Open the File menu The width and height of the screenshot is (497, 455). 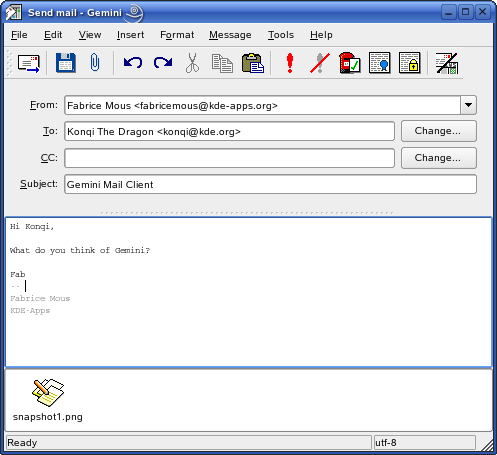click(19, 35)
